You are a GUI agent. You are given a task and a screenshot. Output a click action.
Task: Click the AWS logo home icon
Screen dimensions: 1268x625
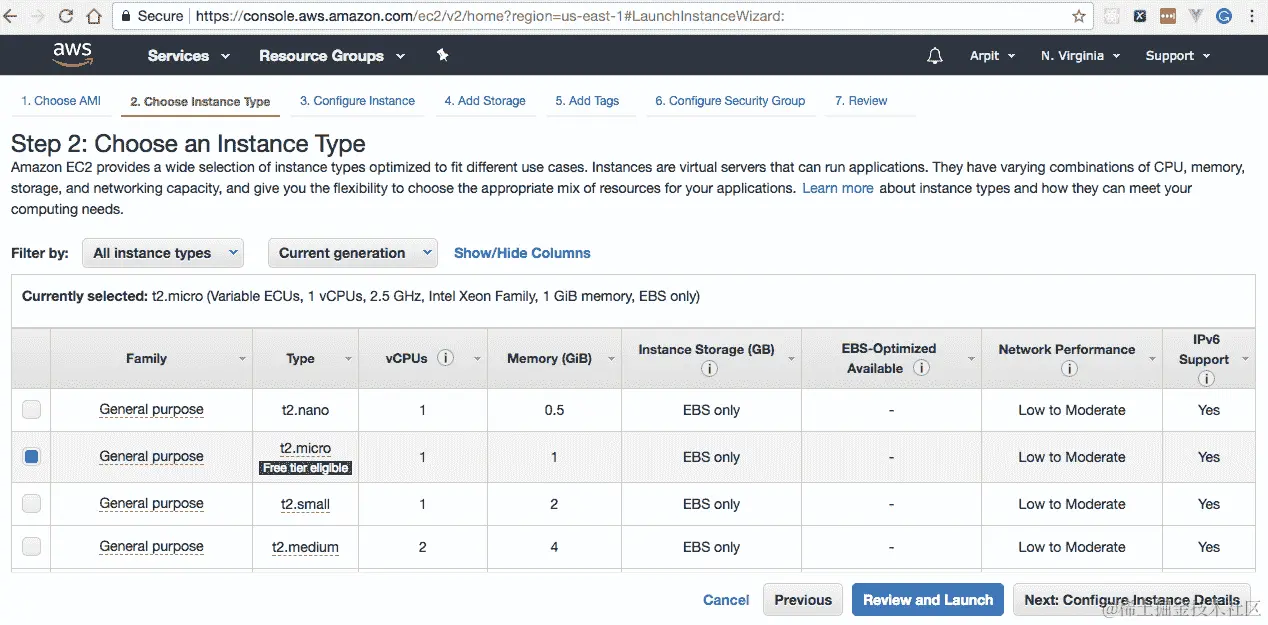click(73, 55)
